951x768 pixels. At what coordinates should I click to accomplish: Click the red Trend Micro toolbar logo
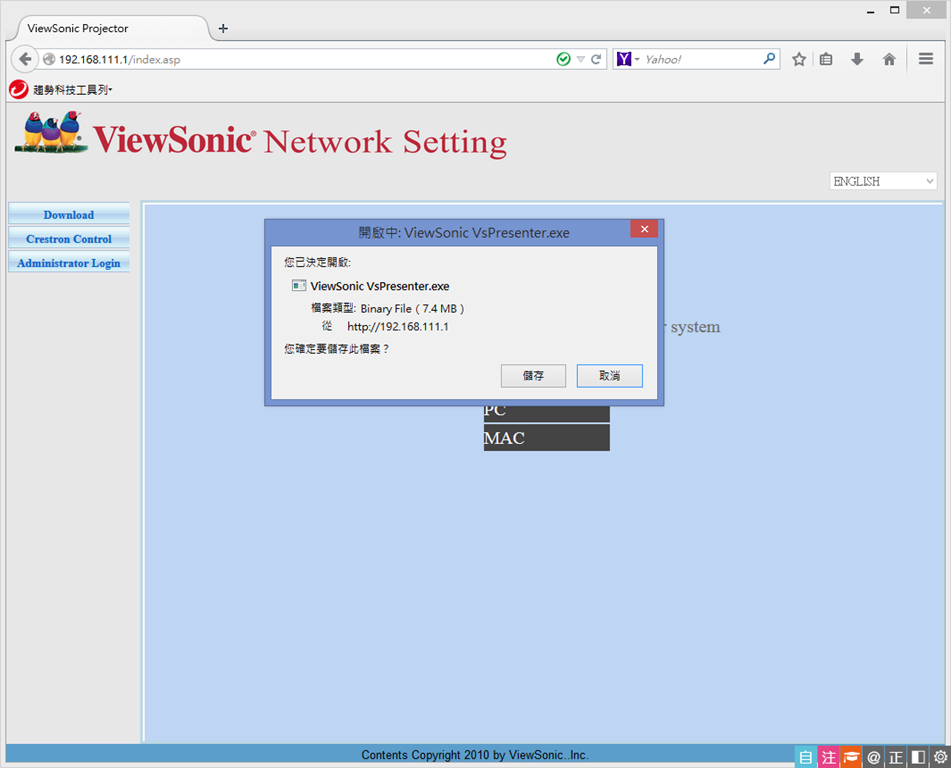(19, 90)
